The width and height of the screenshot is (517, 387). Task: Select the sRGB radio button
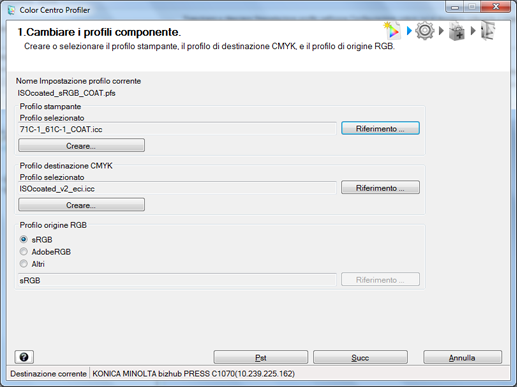pos(23,239)
